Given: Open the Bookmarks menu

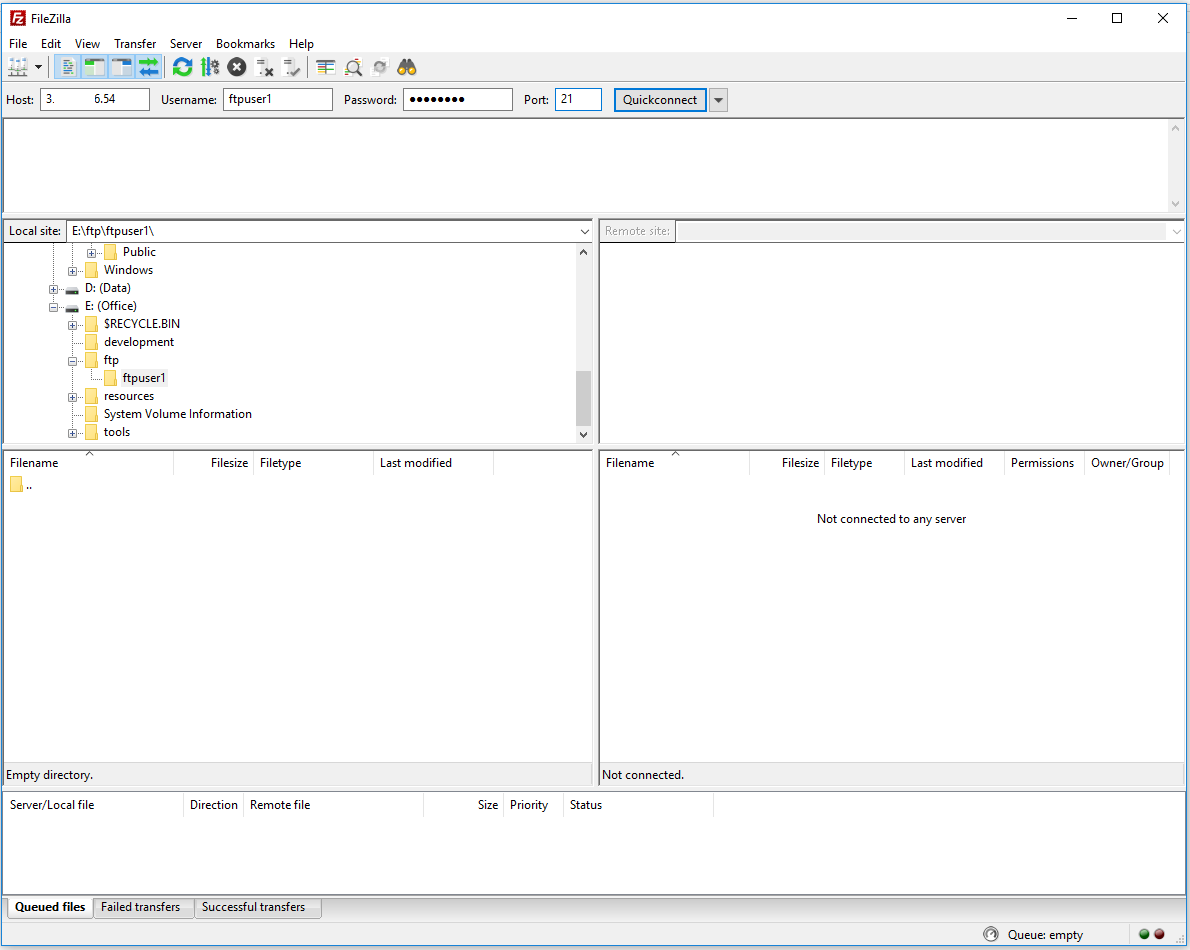Looking at the screenshot, I should coord(245,44).
